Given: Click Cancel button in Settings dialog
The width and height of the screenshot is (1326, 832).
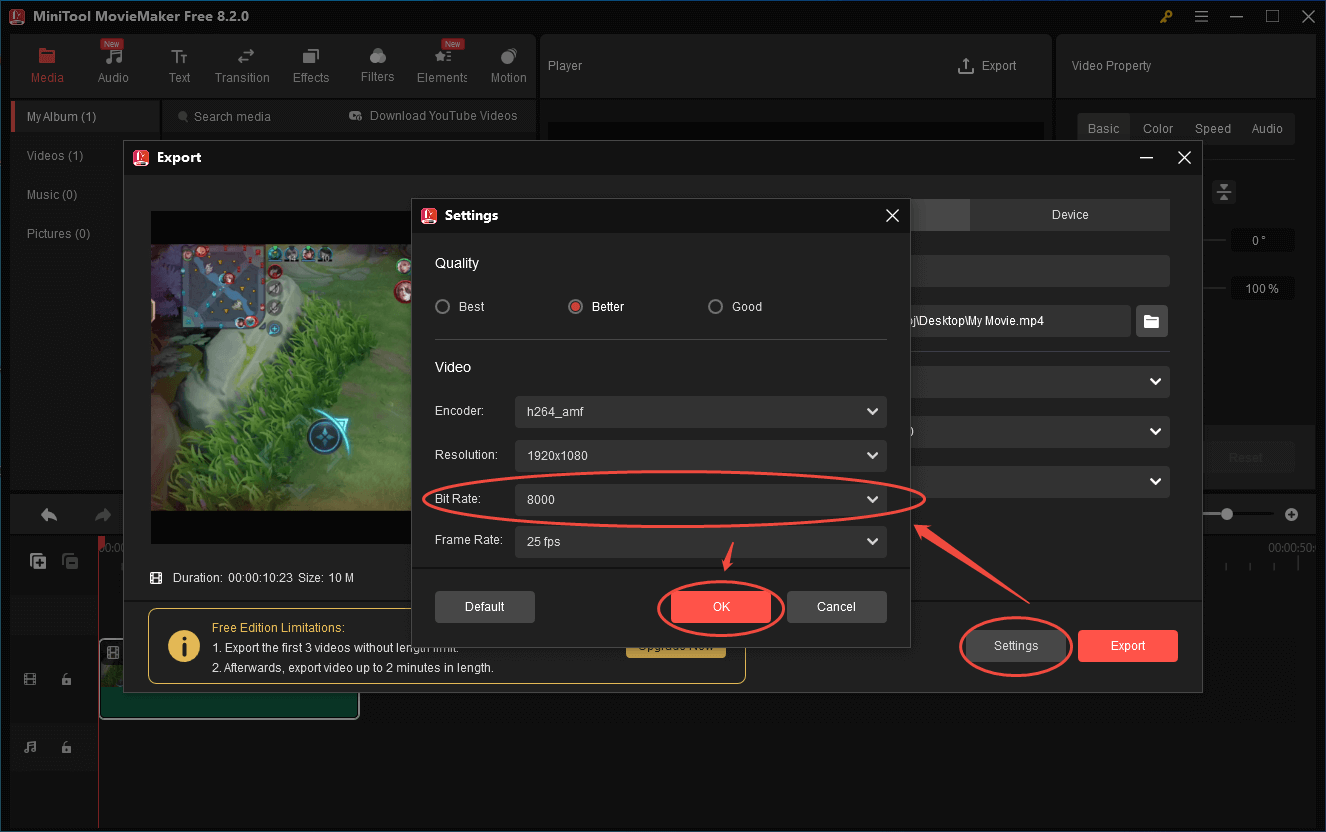Looking at the screenshot, I should pos(836,607).
